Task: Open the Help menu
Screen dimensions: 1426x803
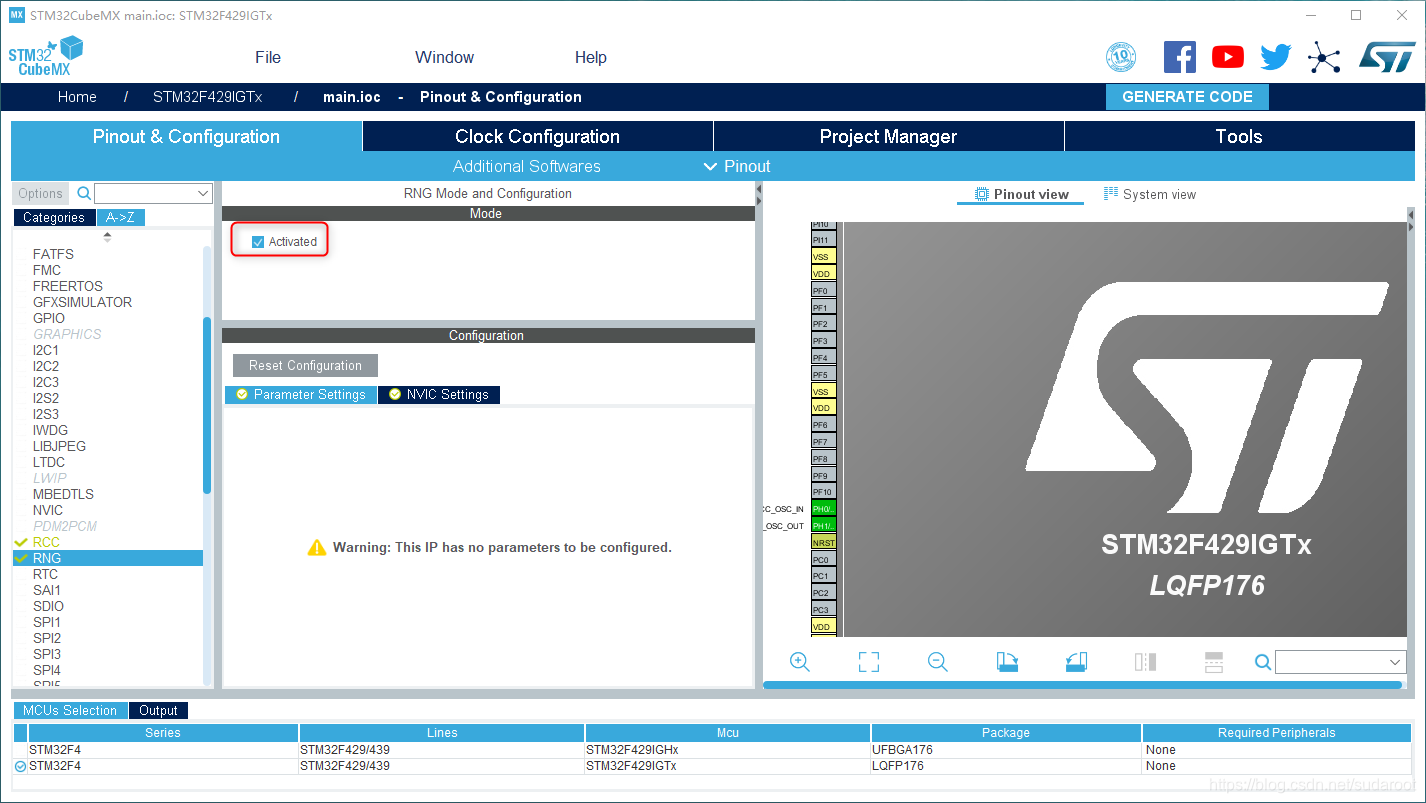Action: (x=591, y=57)
